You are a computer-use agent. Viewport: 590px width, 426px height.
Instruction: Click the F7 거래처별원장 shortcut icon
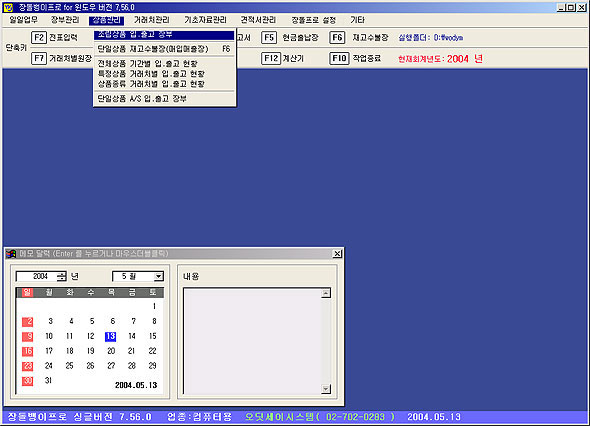click(39, 58)
